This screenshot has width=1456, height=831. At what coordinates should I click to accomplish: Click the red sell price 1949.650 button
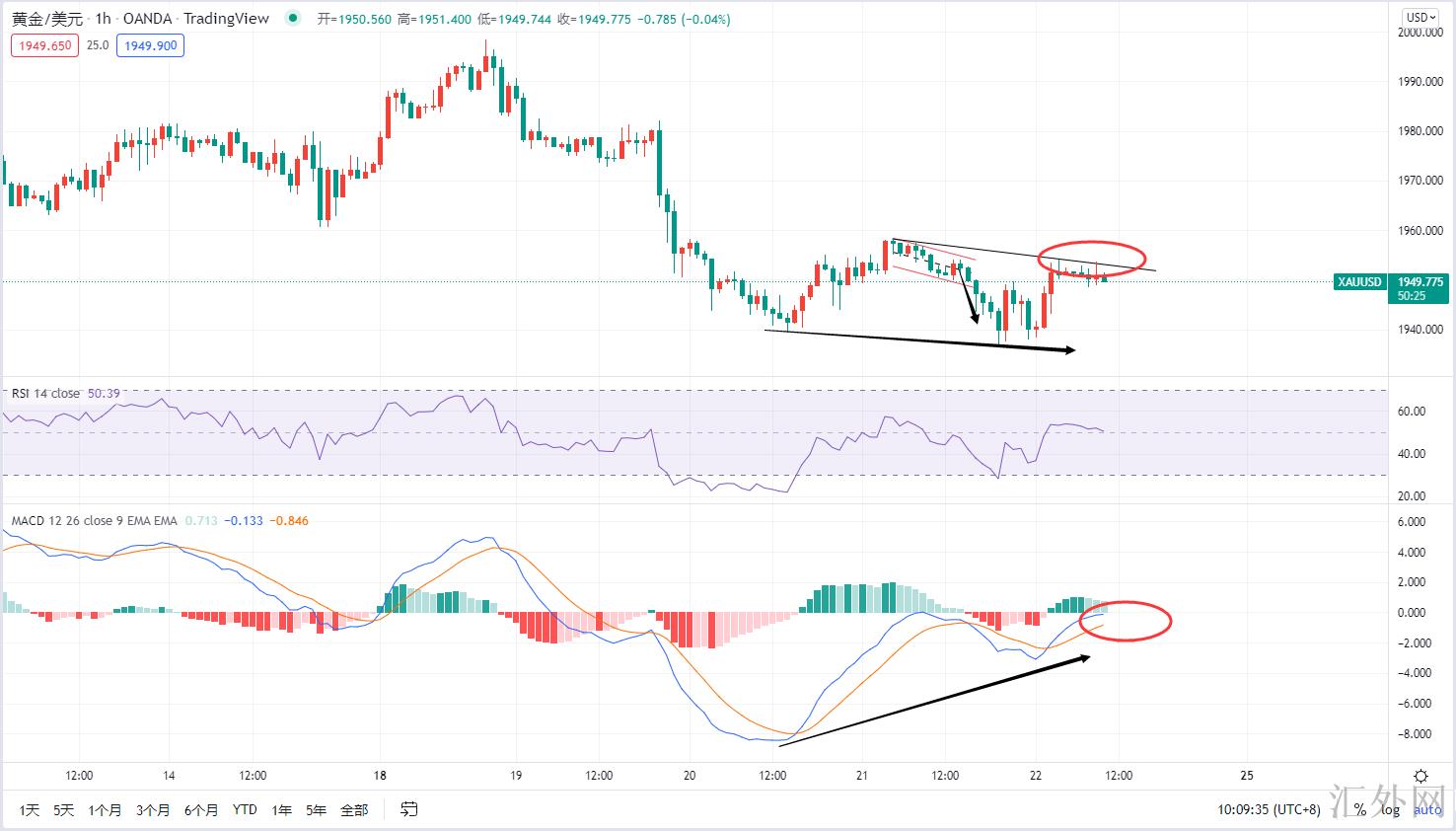(44, 45)
